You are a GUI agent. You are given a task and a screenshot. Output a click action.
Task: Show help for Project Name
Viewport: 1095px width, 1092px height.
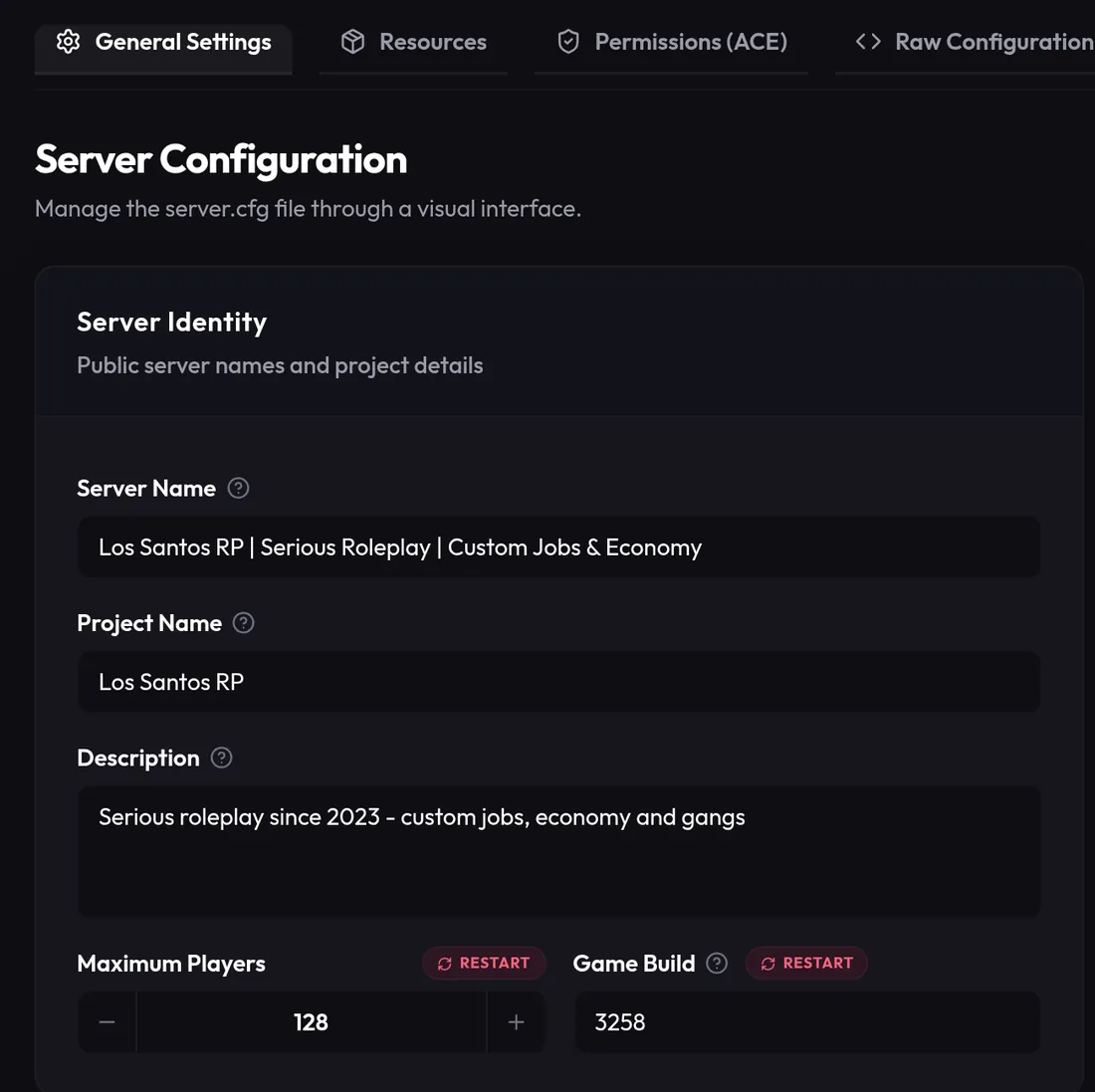pyautogui.click(x=243, y=623)
